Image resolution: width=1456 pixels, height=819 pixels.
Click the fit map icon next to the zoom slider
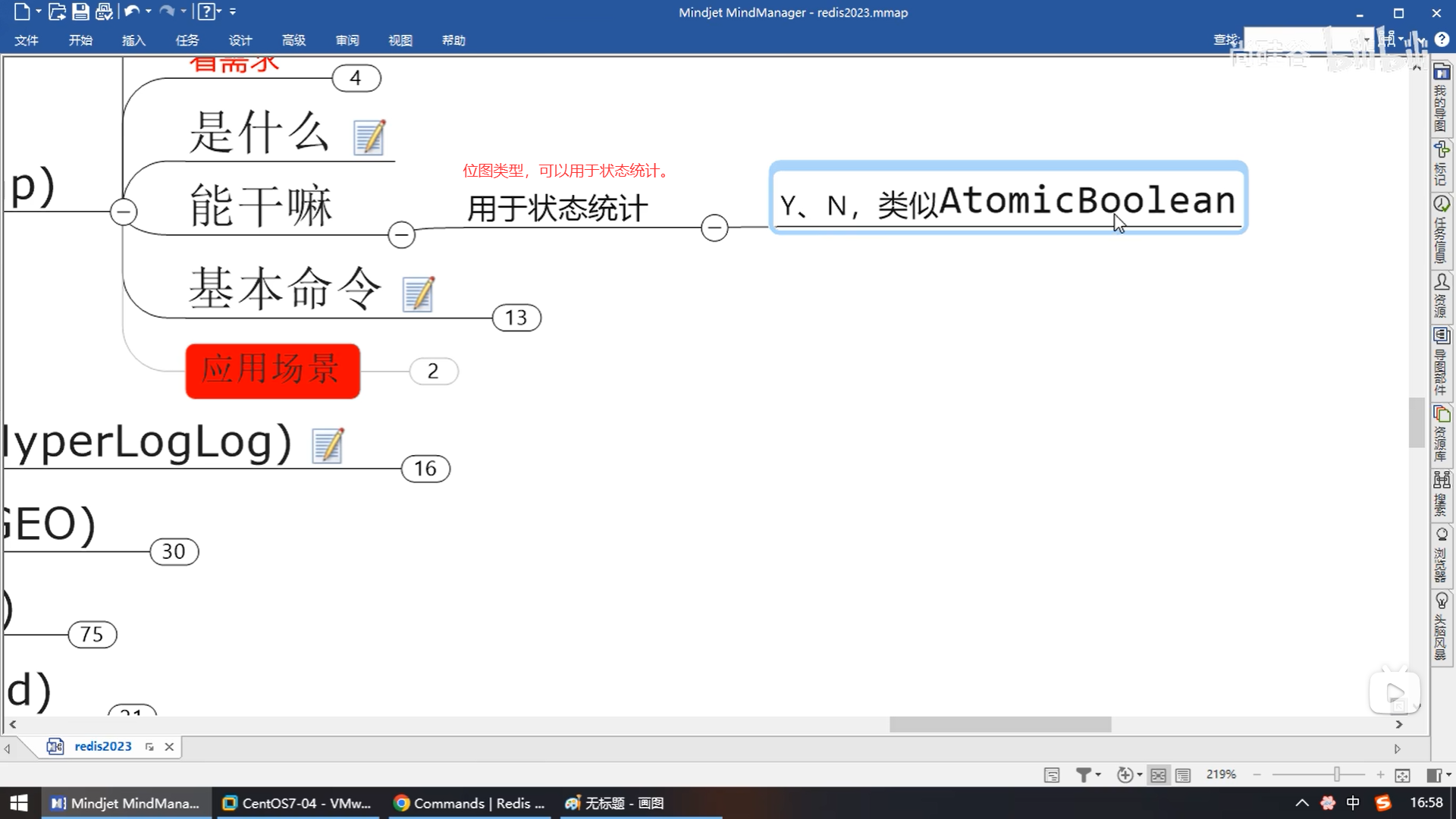coord(1402,775)
